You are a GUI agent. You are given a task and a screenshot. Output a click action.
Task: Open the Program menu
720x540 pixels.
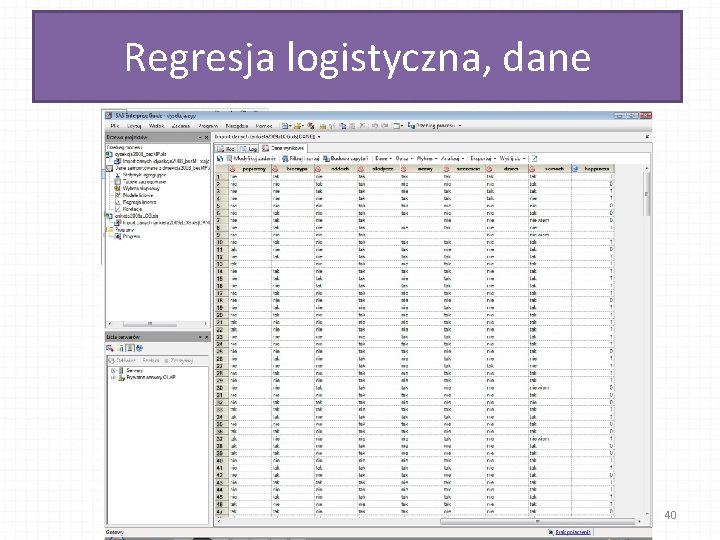click(208, 125)
